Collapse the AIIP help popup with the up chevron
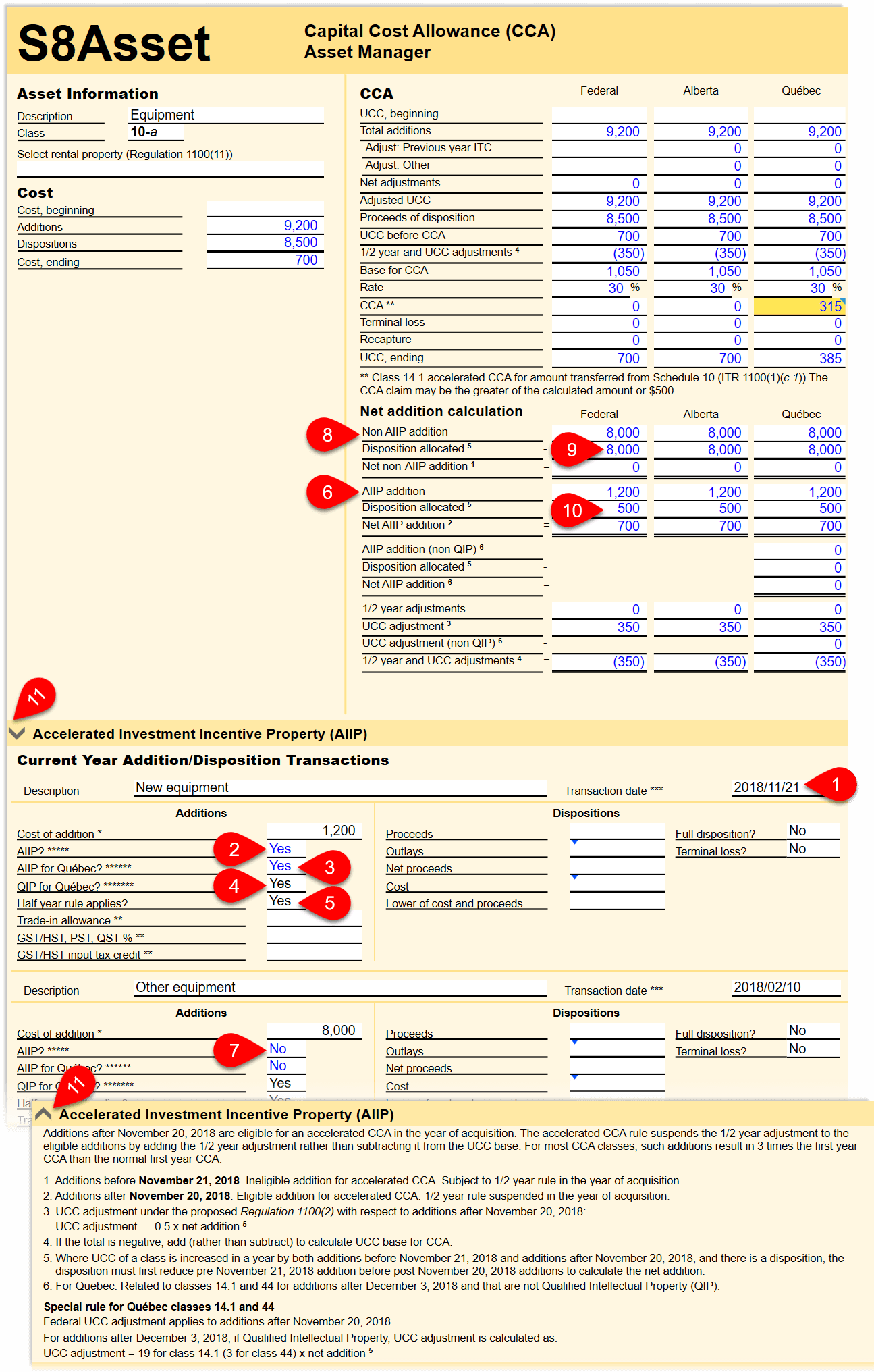 (44, 1114)
